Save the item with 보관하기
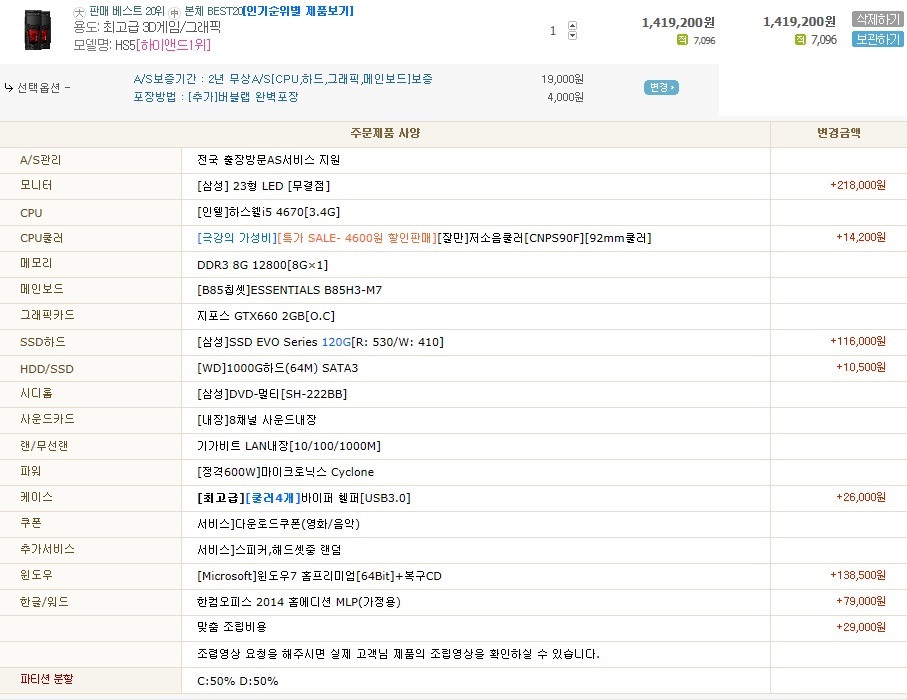The height and width of the screenshot is (700, 907). pyautogui.click(x=877, y=39)
